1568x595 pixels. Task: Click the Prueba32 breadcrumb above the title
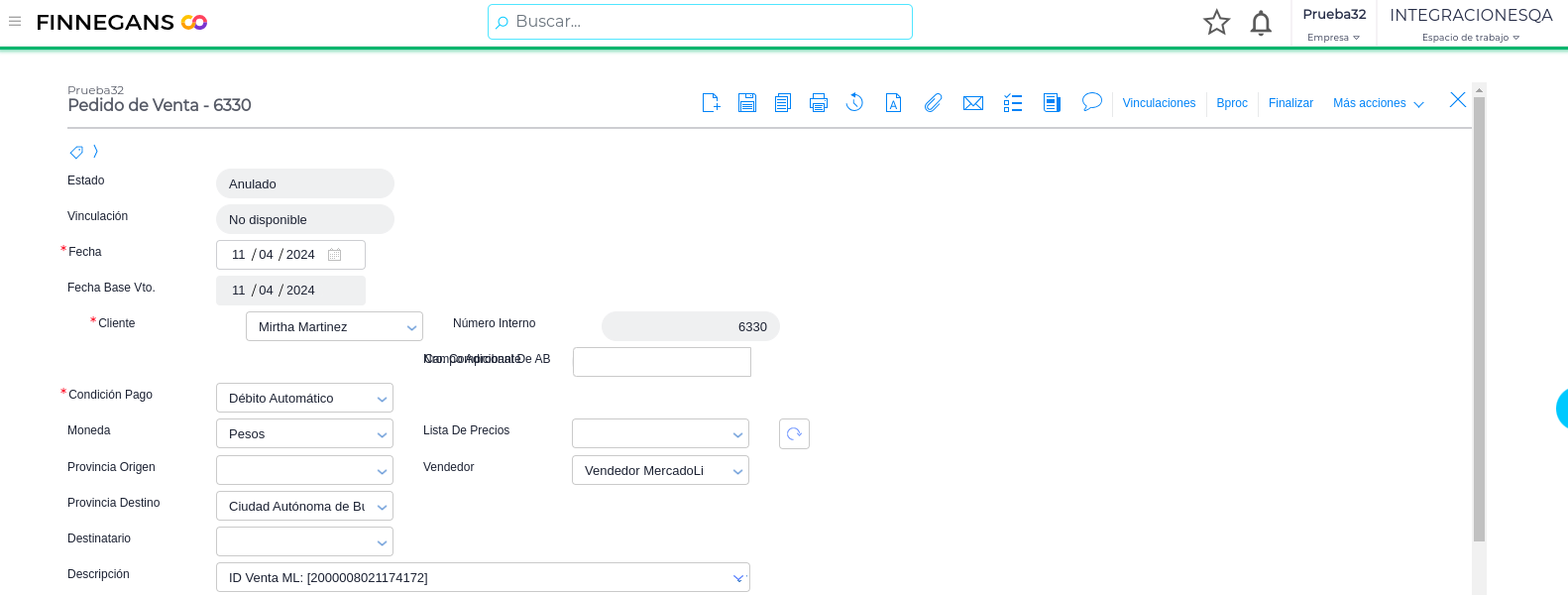tap(95, 90)
